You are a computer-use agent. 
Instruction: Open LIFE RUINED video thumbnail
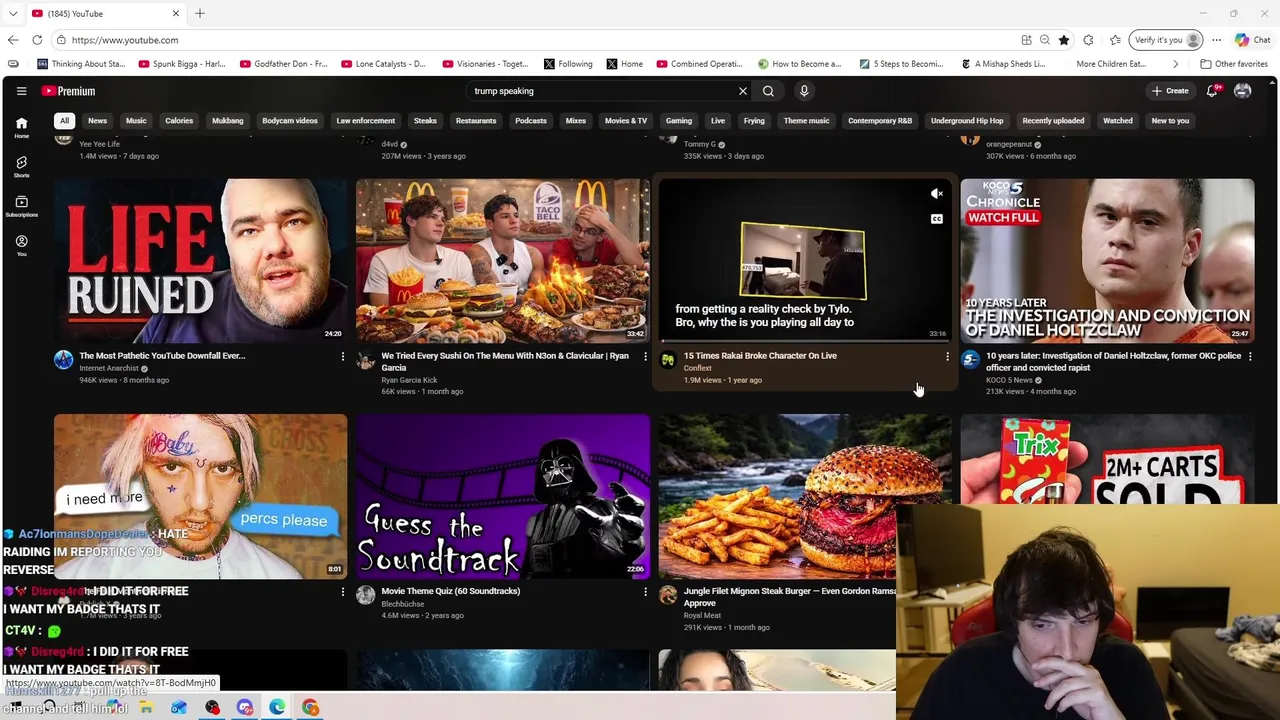coord(201,261)
